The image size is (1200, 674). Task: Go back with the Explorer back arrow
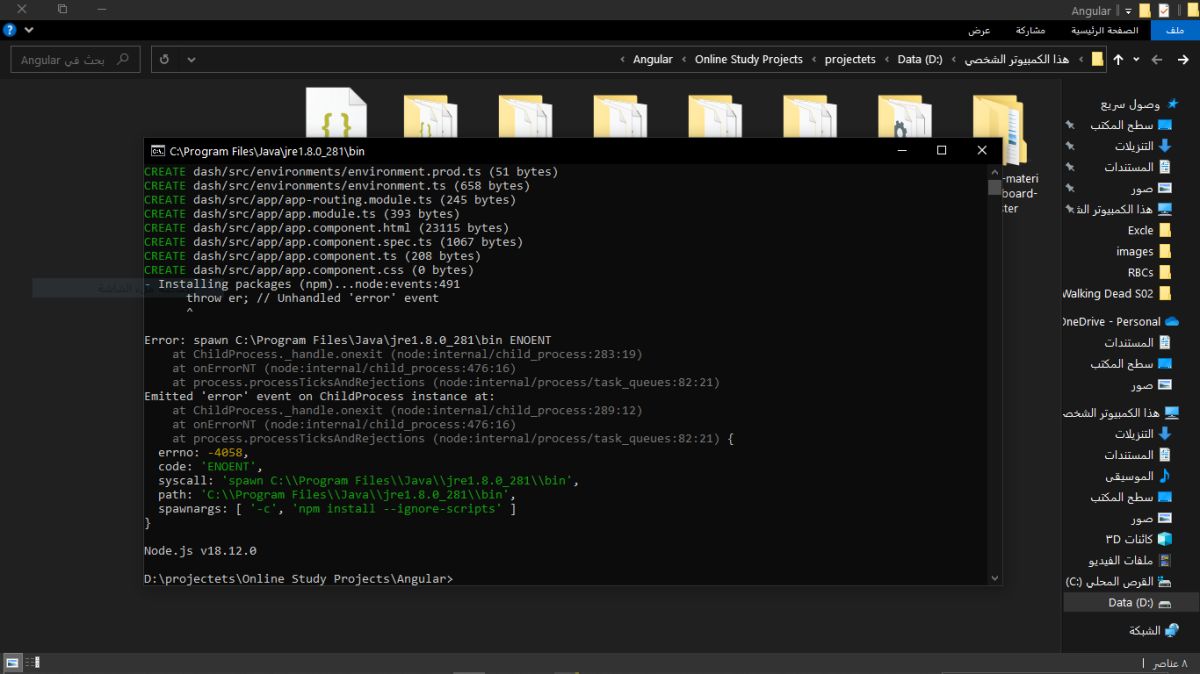1181,59
